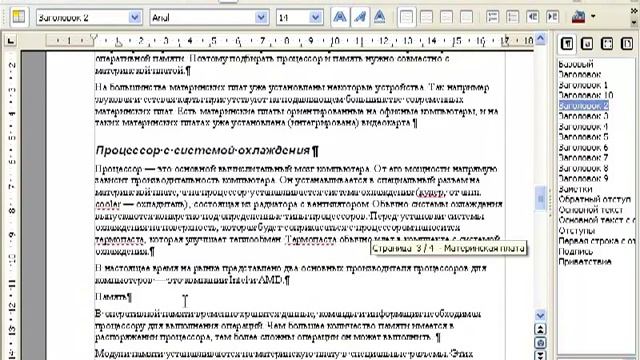The image size is (640, 360).
Task: Toggle underline formatting
Action: (380, 17)
